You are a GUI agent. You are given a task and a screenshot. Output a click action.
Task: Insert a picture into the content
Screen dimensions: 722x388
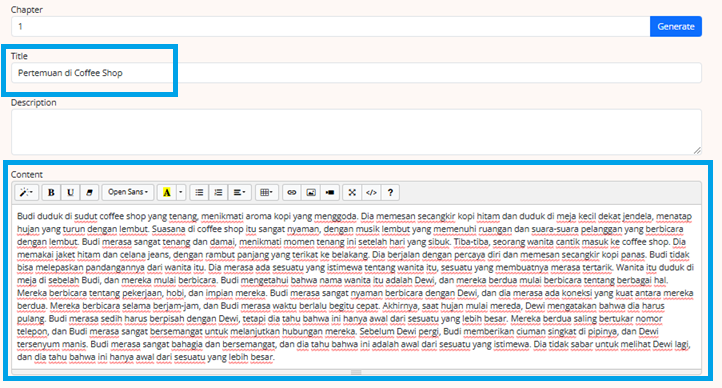[x=311, y=192]
